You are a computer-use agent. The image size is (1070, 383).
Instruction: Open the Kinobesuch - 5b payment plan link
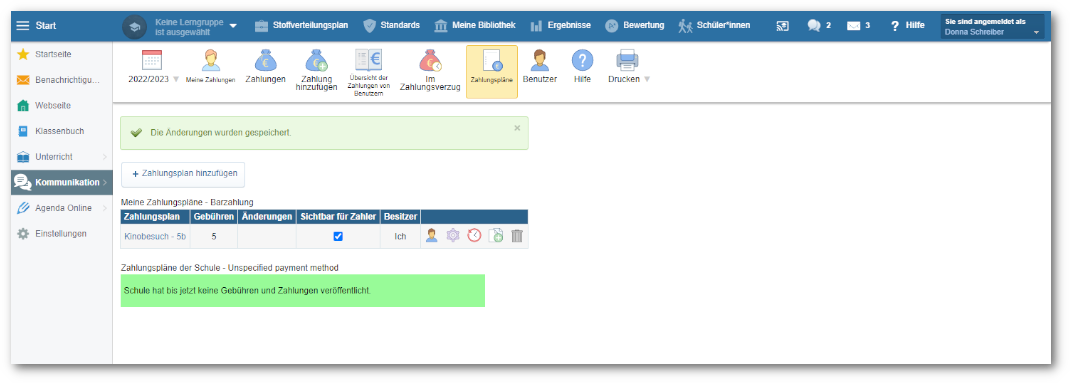(155, 236)
